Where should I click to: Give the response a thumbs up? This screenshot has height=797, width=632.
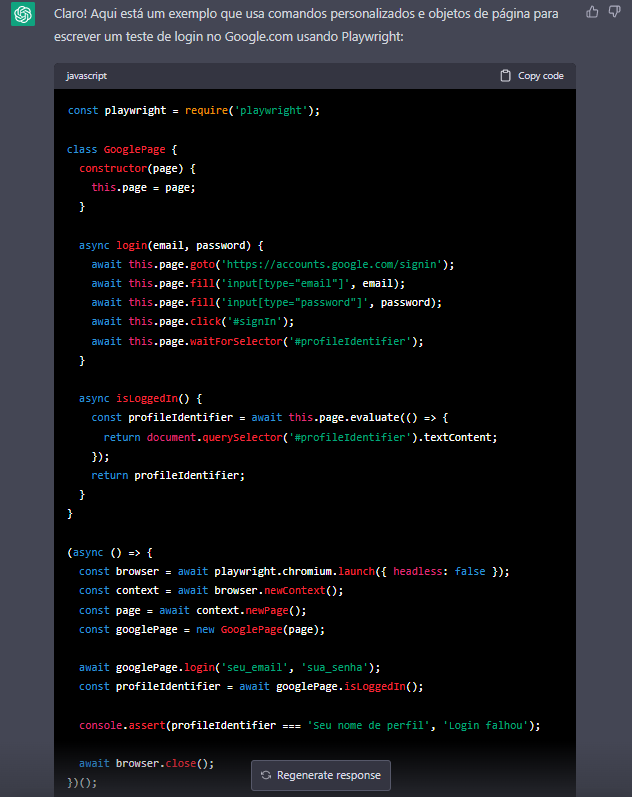click(592, 12)
